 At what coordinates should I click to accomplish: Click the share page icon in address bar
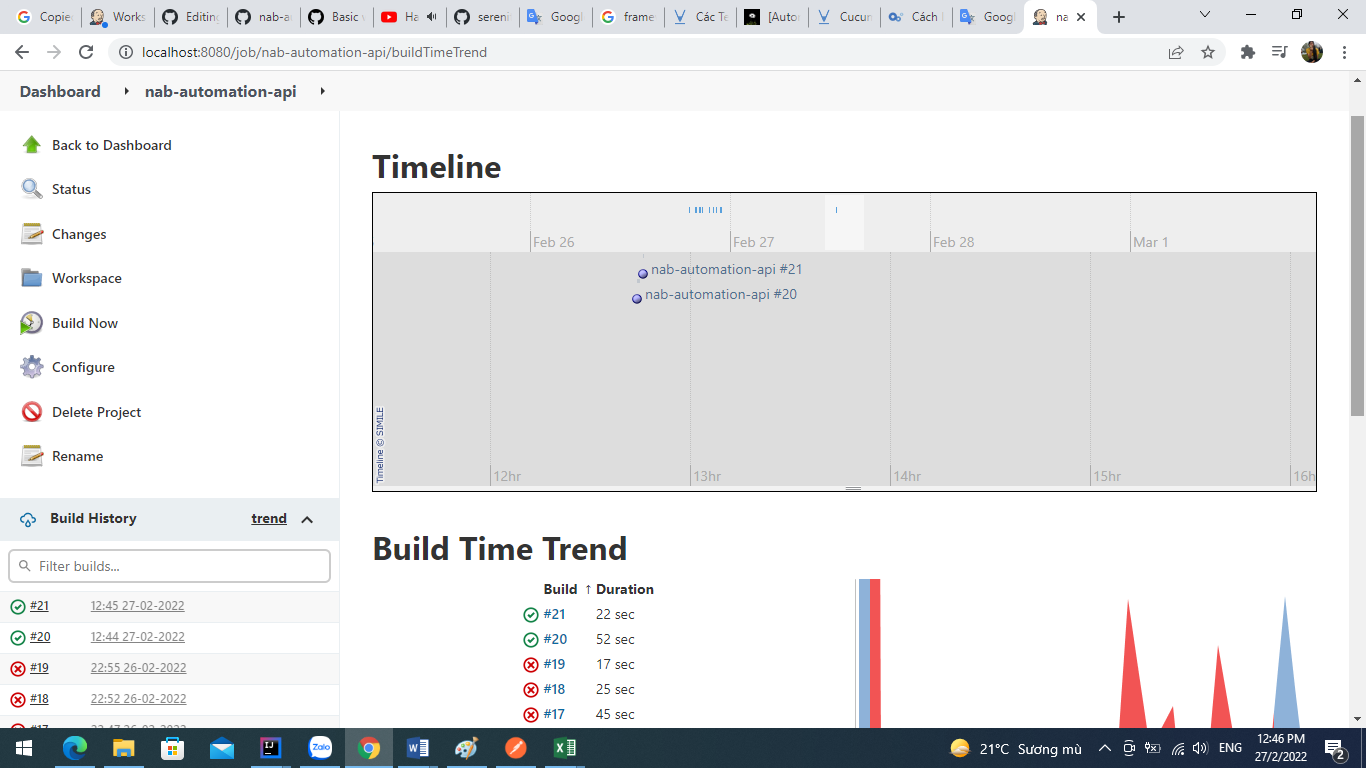click(1176, 52)
